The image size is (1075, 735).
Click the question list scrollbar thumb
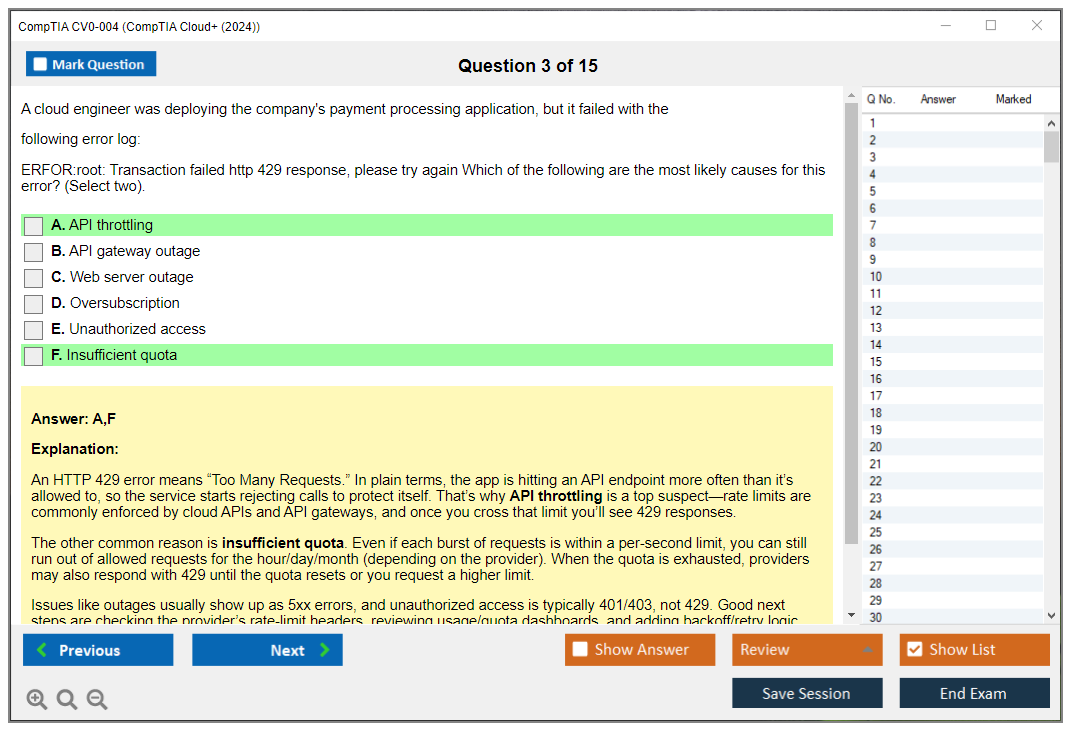(x=1051, y=146)
